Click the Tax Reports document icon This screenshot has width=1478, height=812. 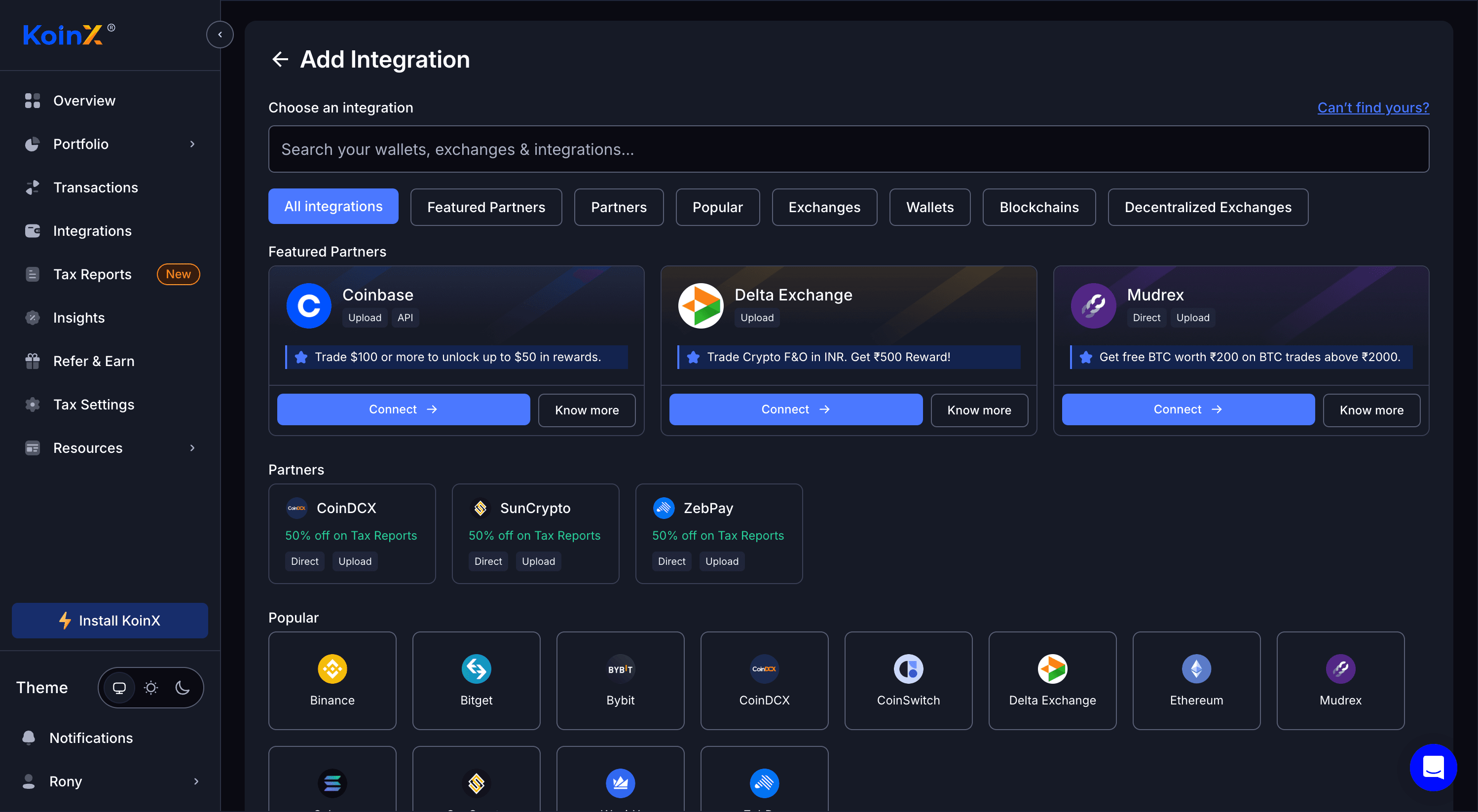click(x=32, y=274)
